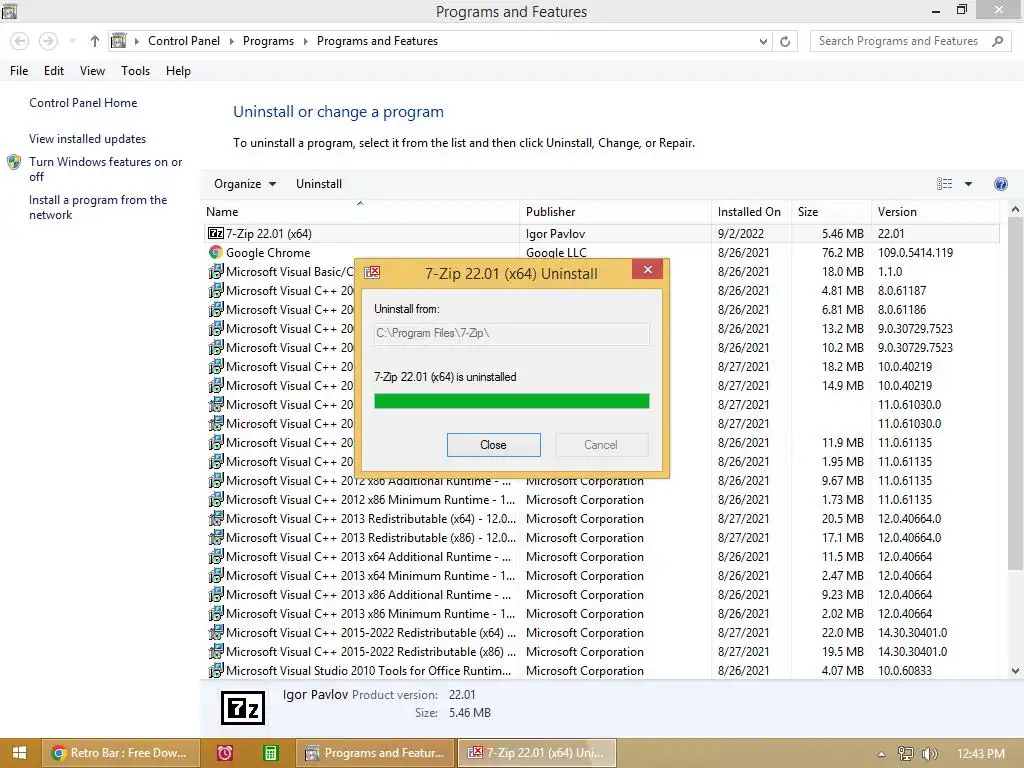Select Microsoft Visual C++ 2013 x64 Additional Runtime

[601, 556]
